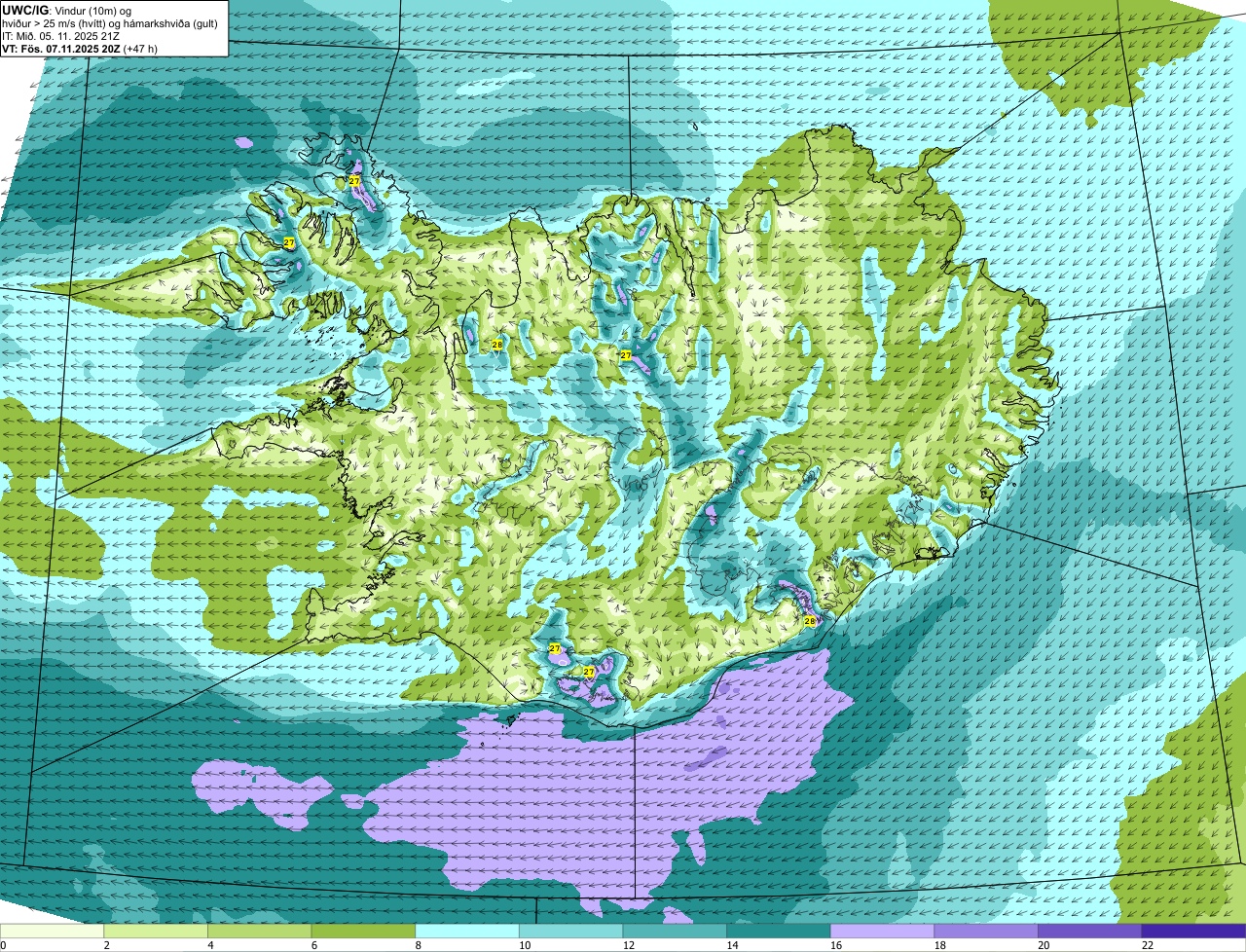Click the 'VT: Fös. 07.11.2025 20Z (+47 h)' line
Screen dimensions: 1246x952
[x=80, y=48]
